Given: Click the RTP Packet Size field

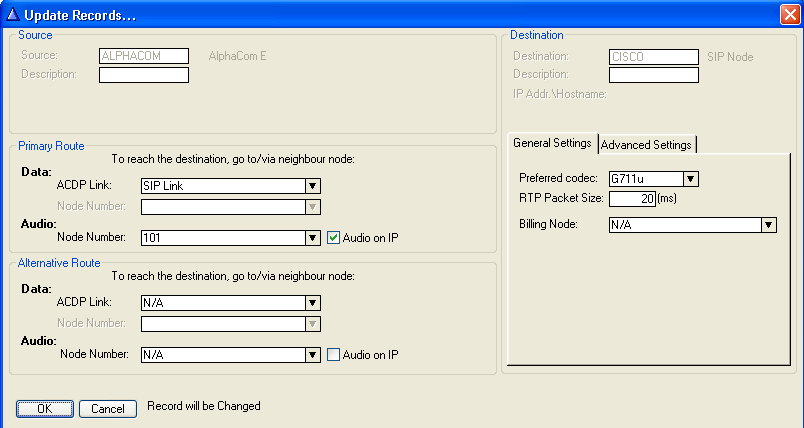Looking at the screenshot, I should [x=632, y=199].
